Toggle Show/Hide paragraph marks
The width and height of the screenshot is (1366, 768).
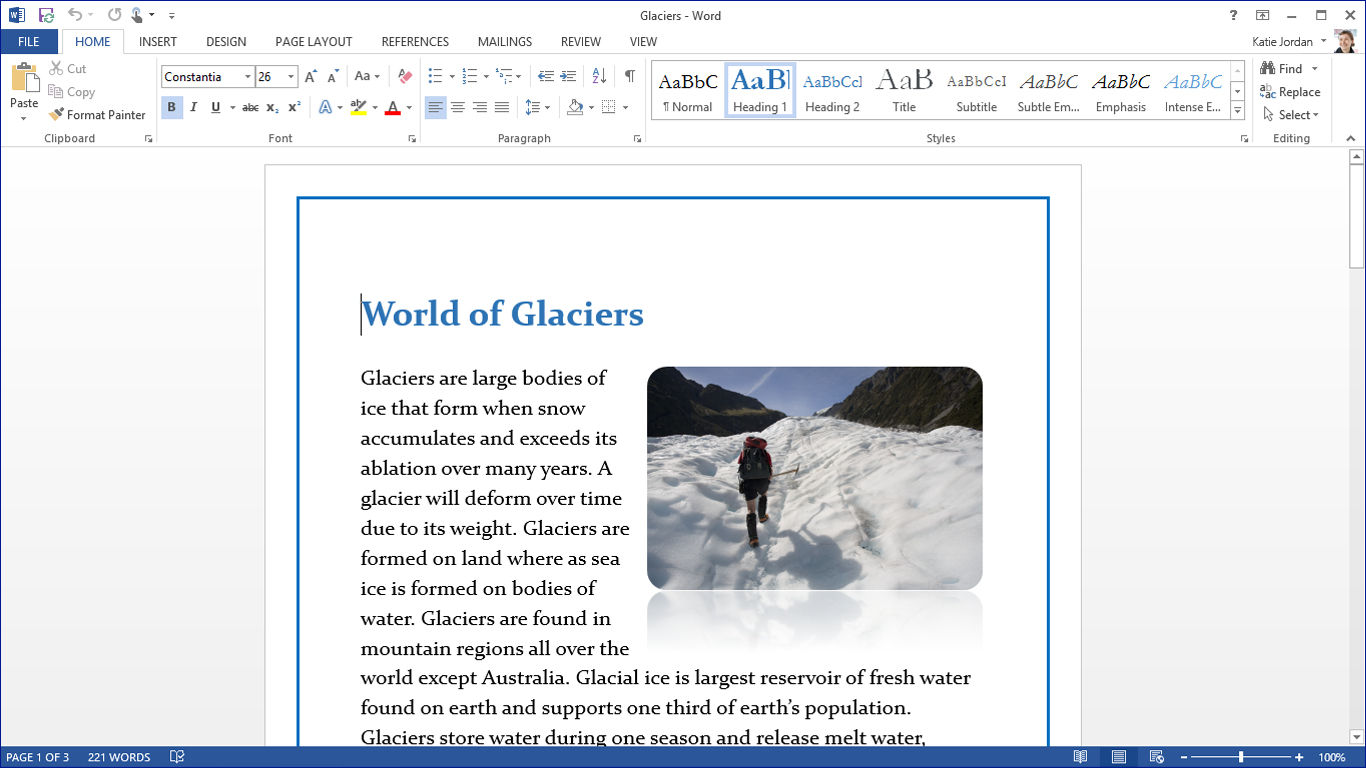point(630,76)
